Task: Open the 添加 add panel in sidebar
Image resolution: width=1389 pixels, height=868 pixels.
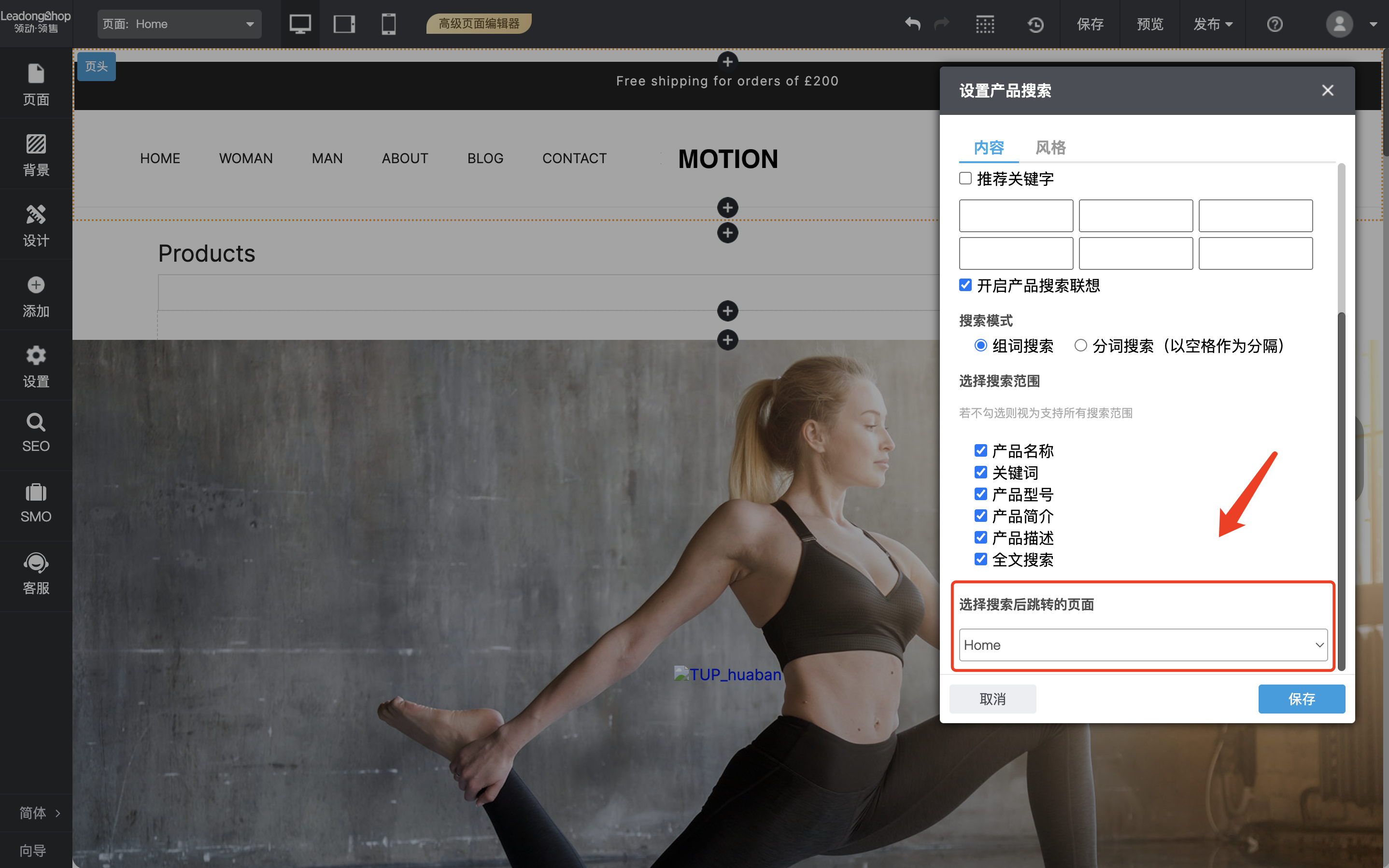Action: point(36,296)
